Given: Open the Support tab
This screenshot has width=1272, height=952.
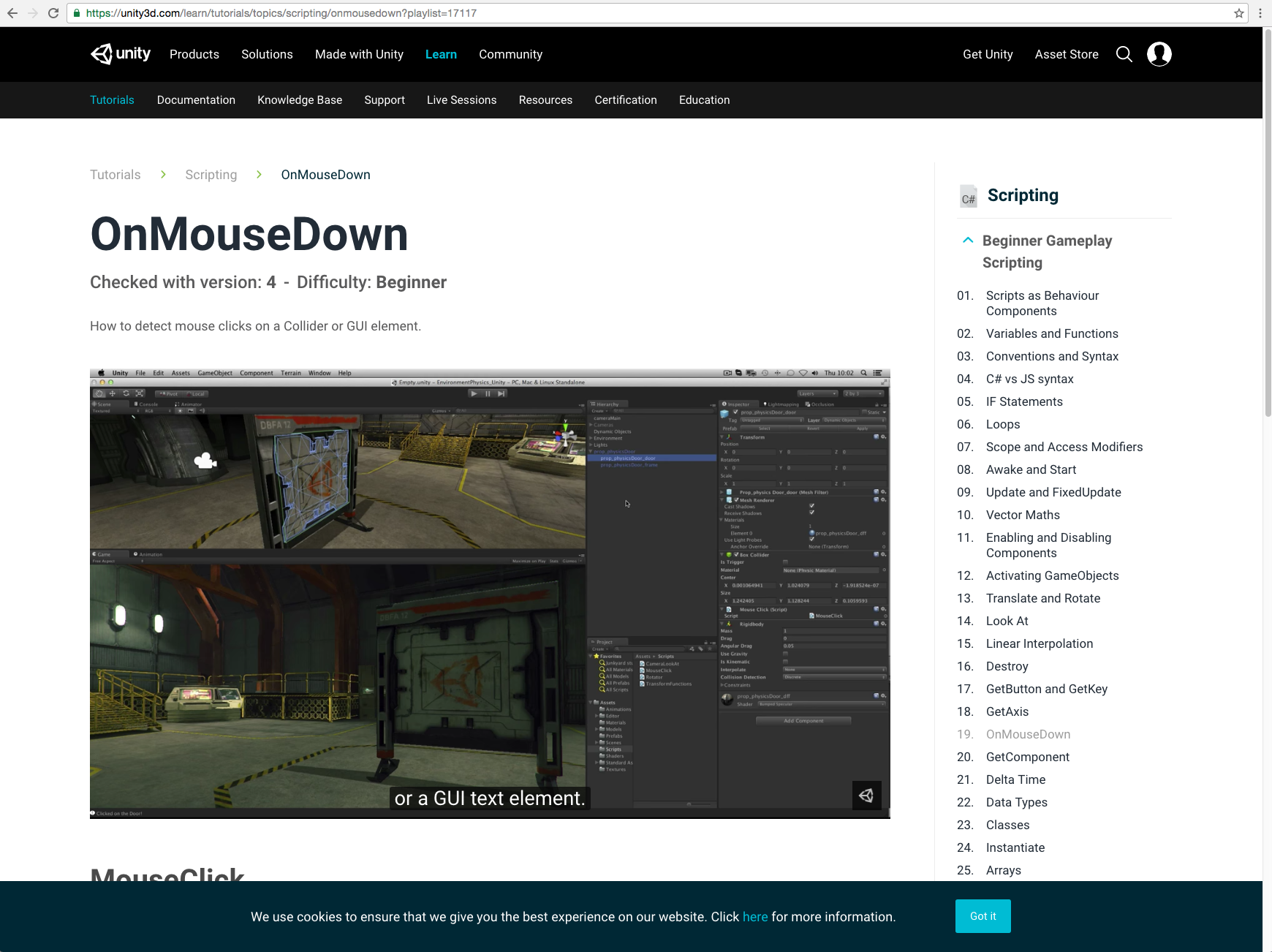Looking at the screenshot, I should pyautogui.click(x=385, y=100).
